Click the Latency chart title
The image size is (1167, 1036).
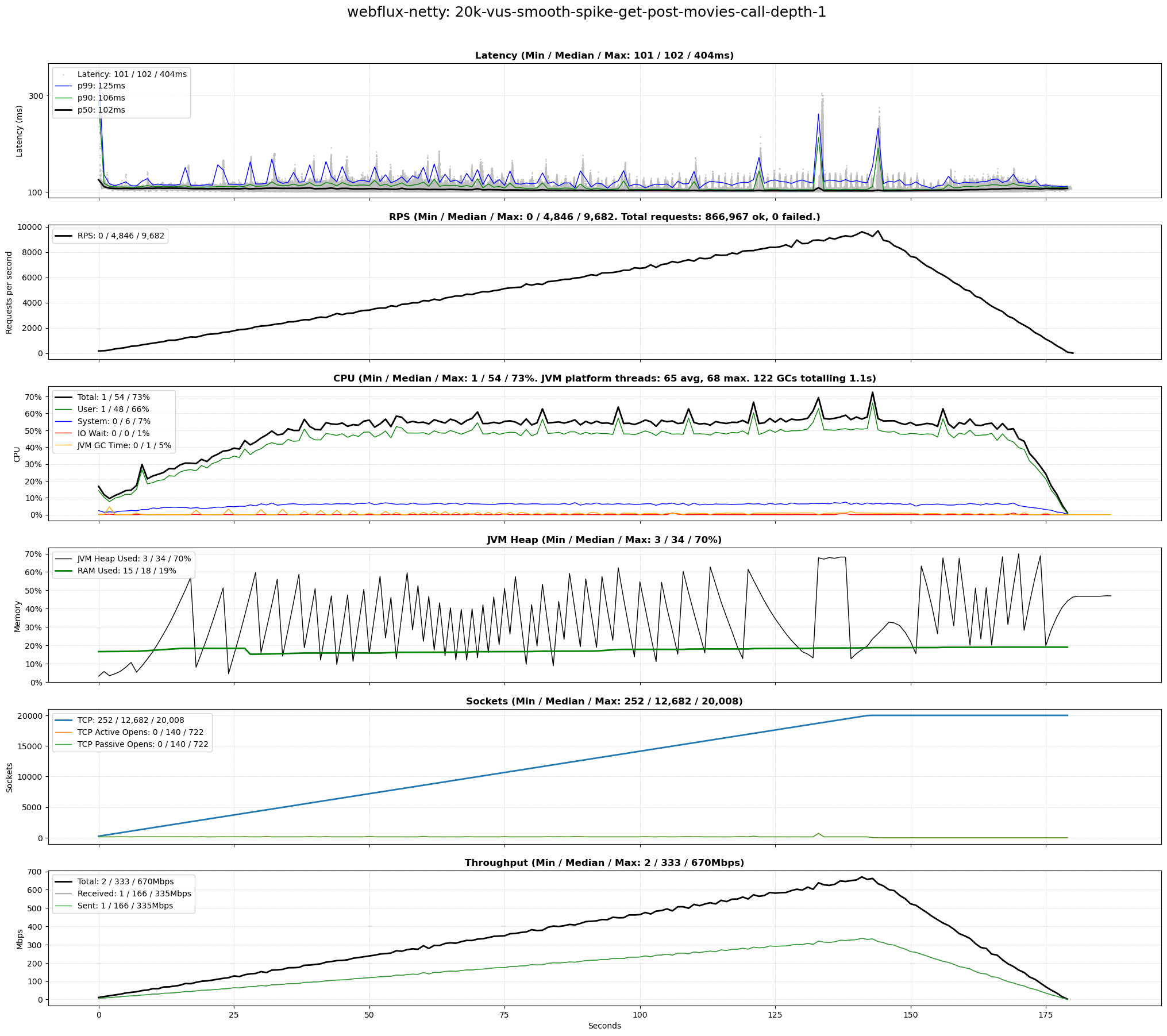click(x=604, y=56)
